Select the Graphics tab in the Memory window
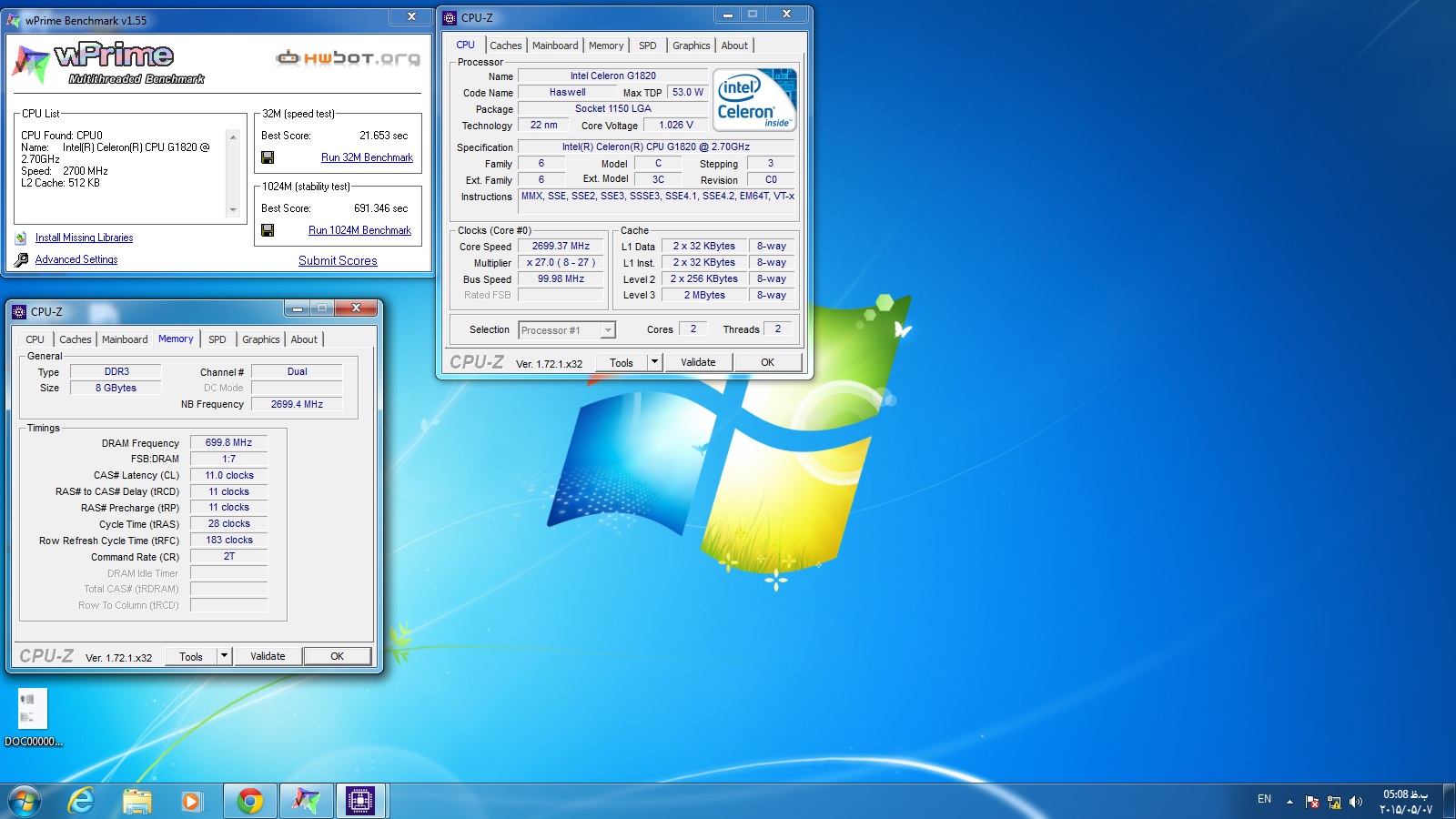The height and width of the screenshot is (819, 1456). (x=261, y=339)
